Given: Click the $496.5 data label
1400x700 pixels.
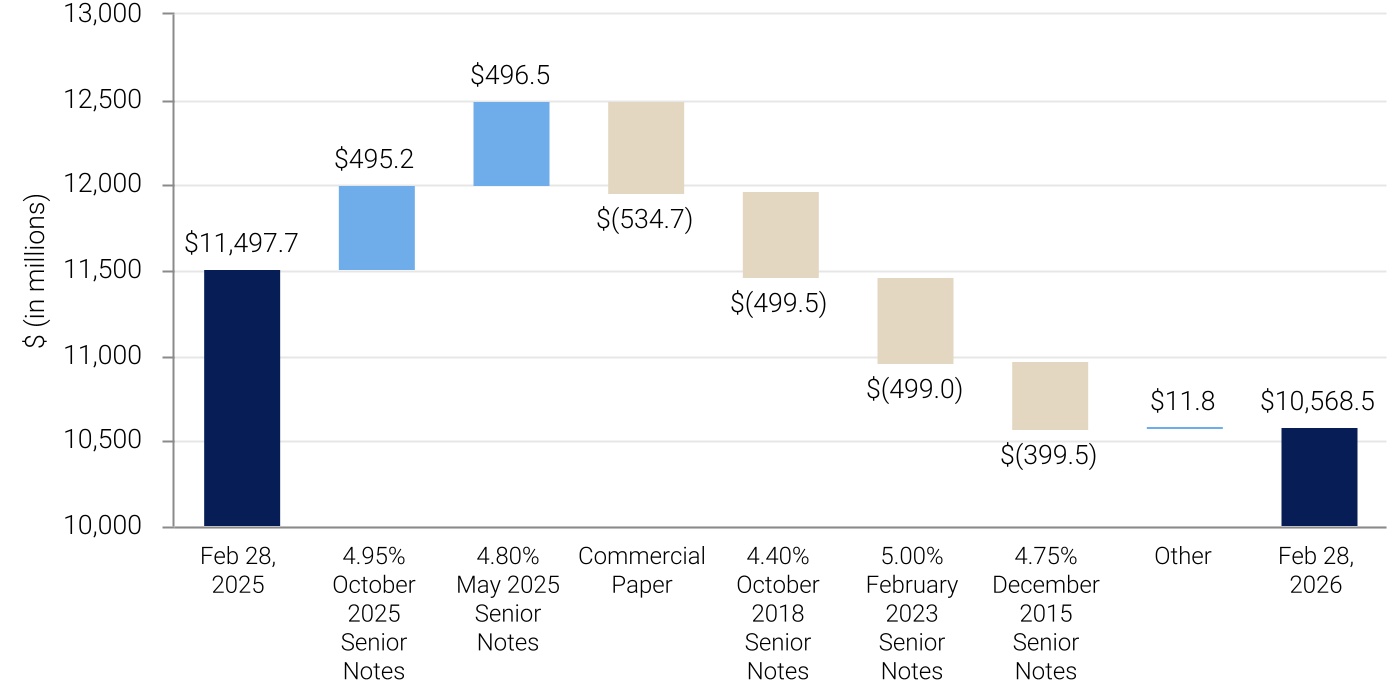Looking at the screenshot, I should pyautogui.click(x=511, y=75).
